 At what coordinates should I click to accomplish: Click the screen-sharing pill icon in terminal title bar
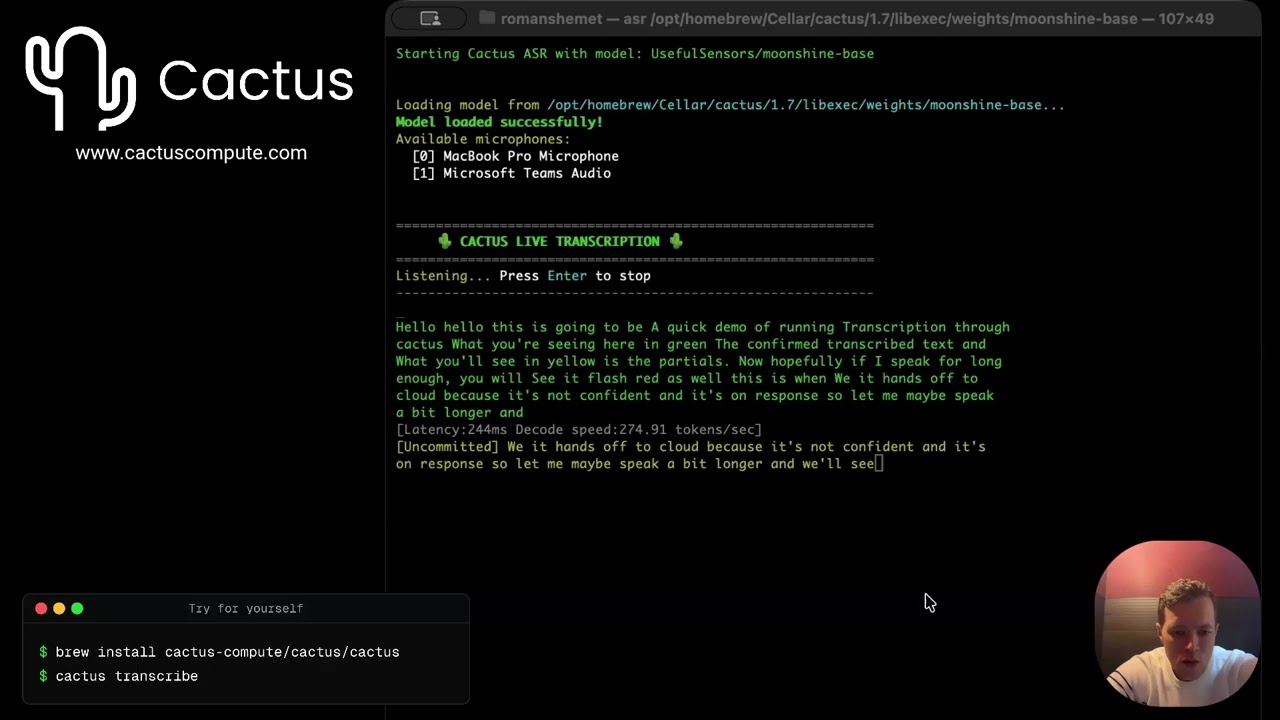click(x=430, y=18)
